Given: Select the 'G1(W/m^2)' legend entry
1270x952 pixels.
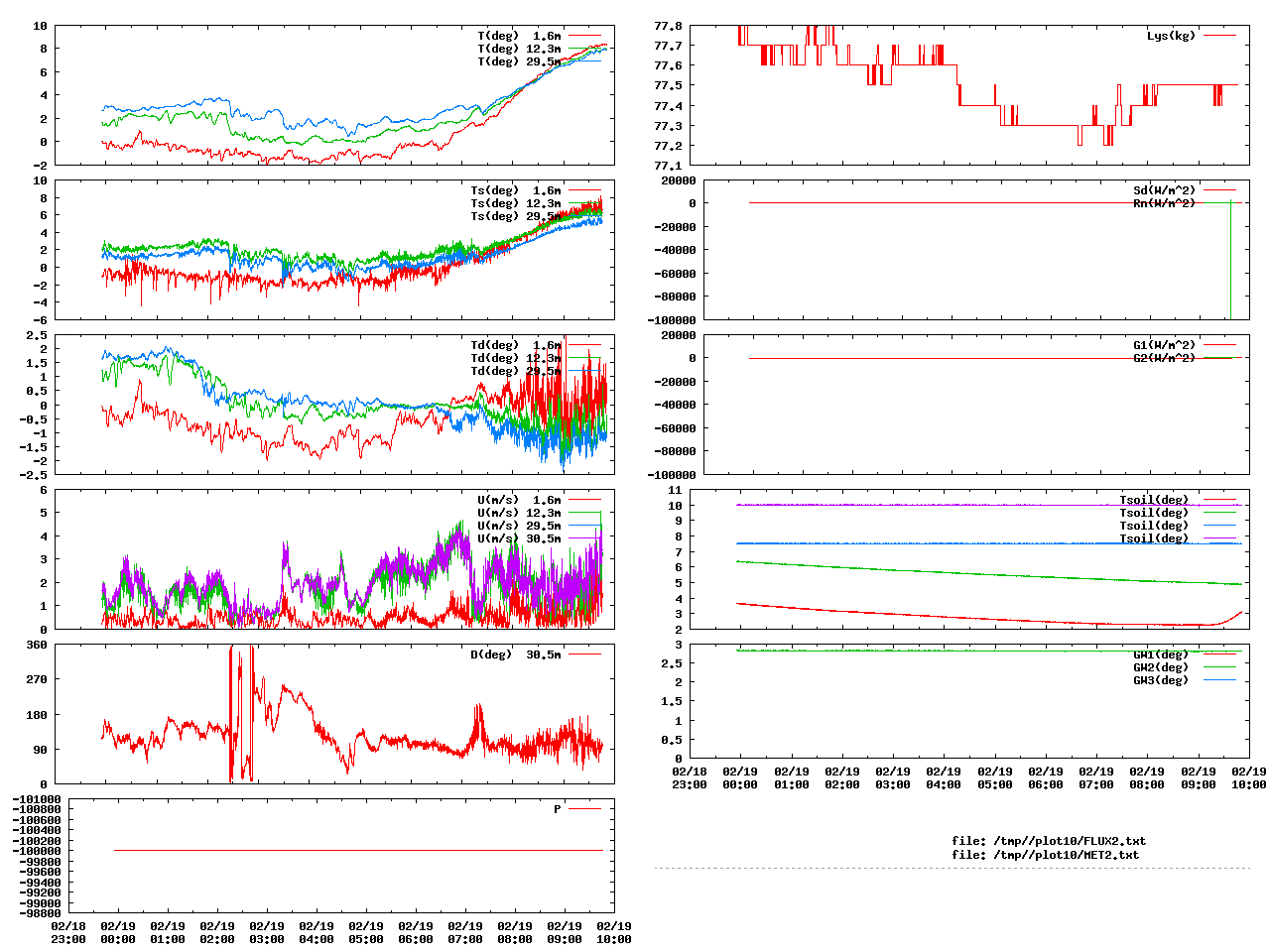Looking at the screenshot, I should pos(1165,345).
